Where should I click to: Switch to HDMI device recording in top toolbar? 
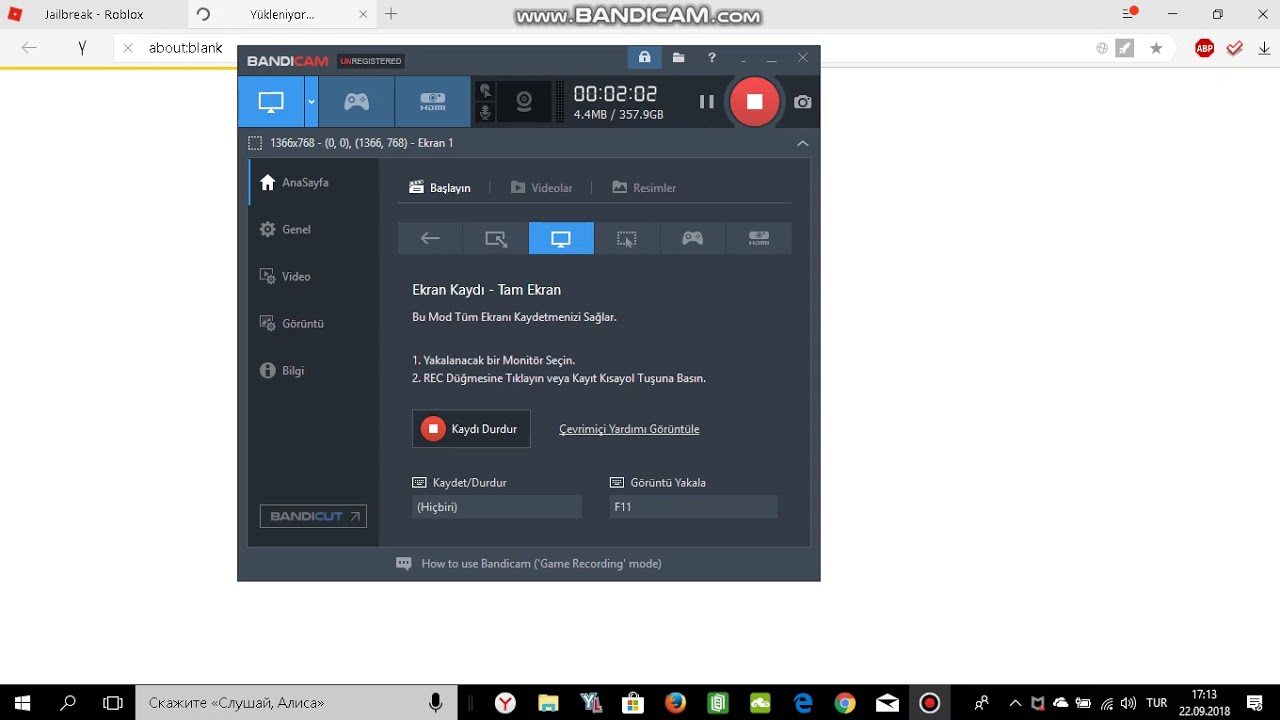[432, 101]
